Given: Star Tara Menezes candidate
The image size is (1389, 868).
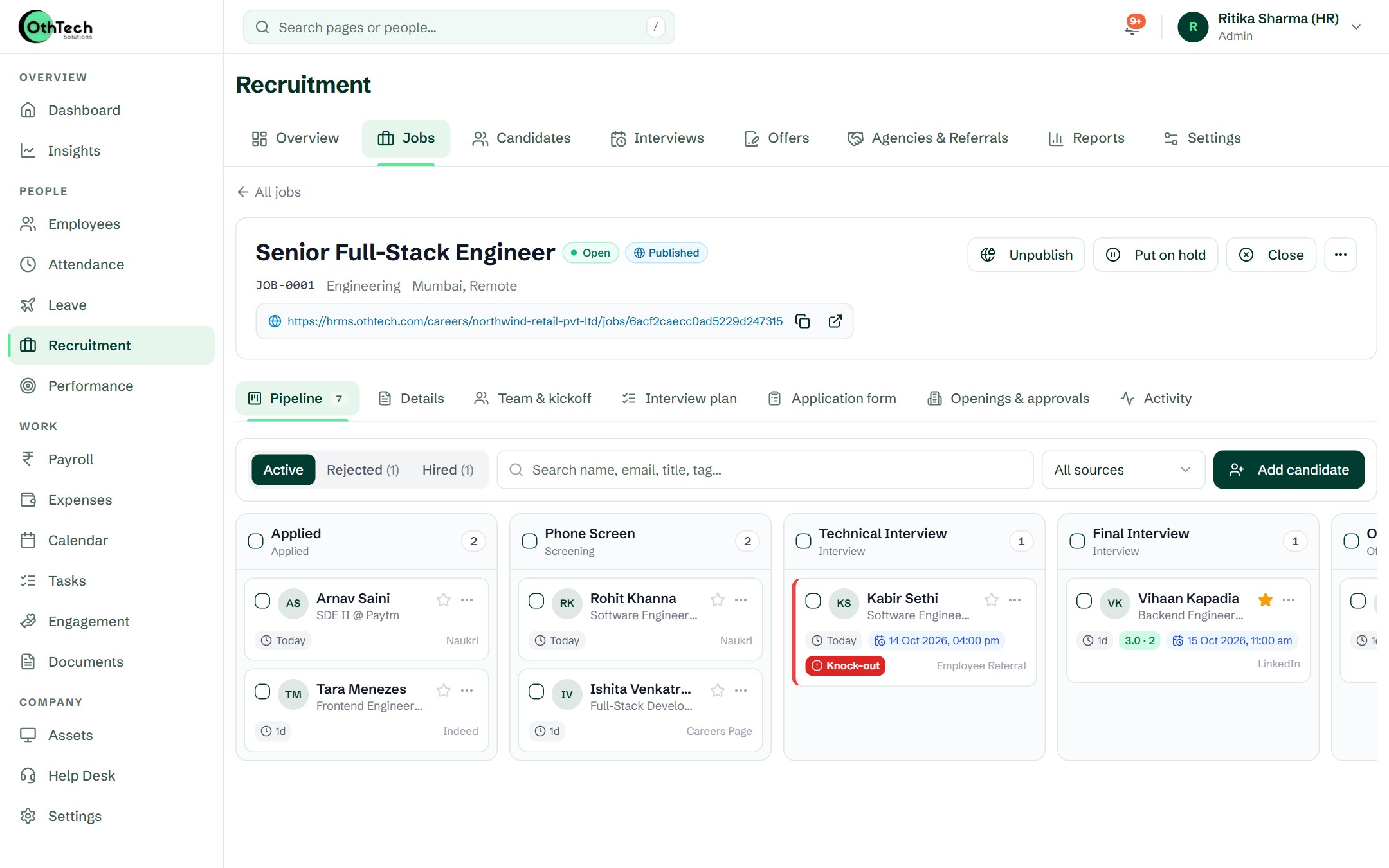Looking at the screenshot, I should [x=443, y=691].
